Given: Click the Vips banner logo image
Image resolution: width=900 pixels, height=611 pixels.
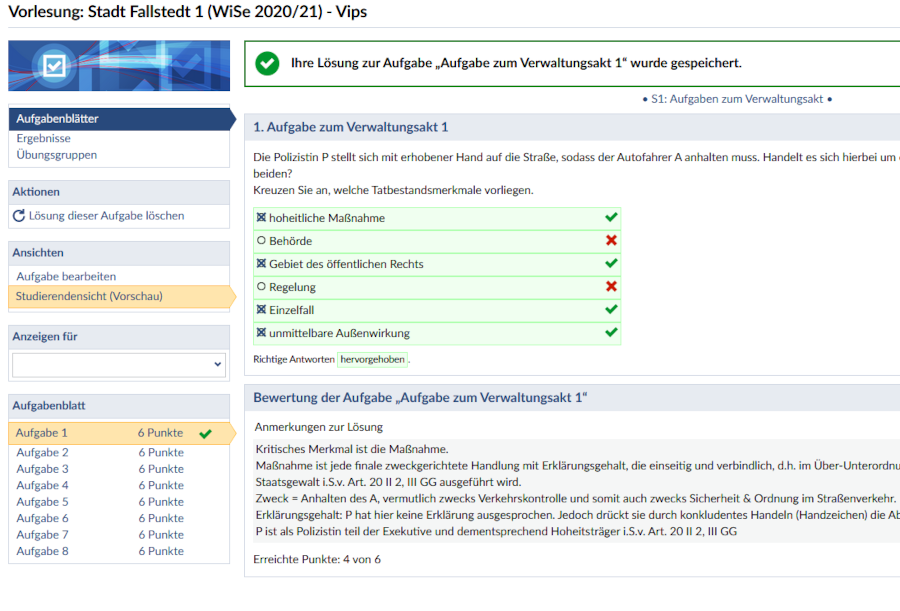Looking at the screenshot, I should click(x=118, y=64).
